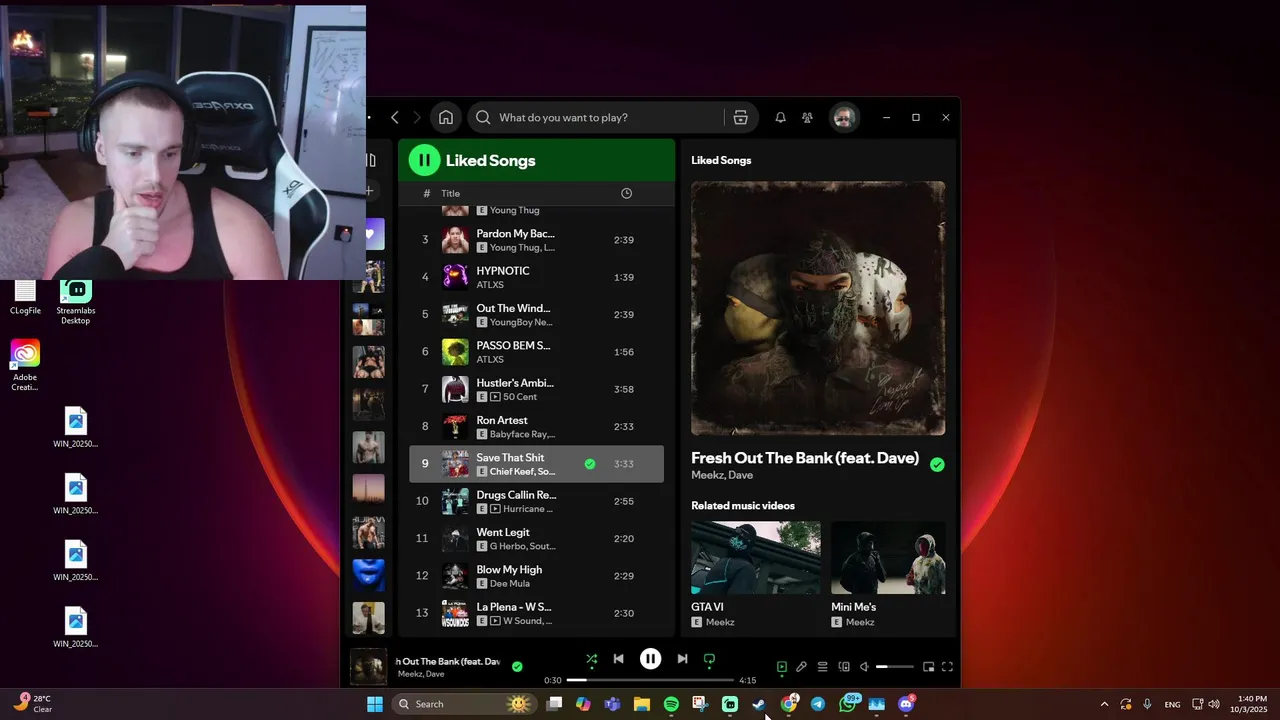Open the Dee Mula artist link
1280x720 pixels.
pos(510,584)
